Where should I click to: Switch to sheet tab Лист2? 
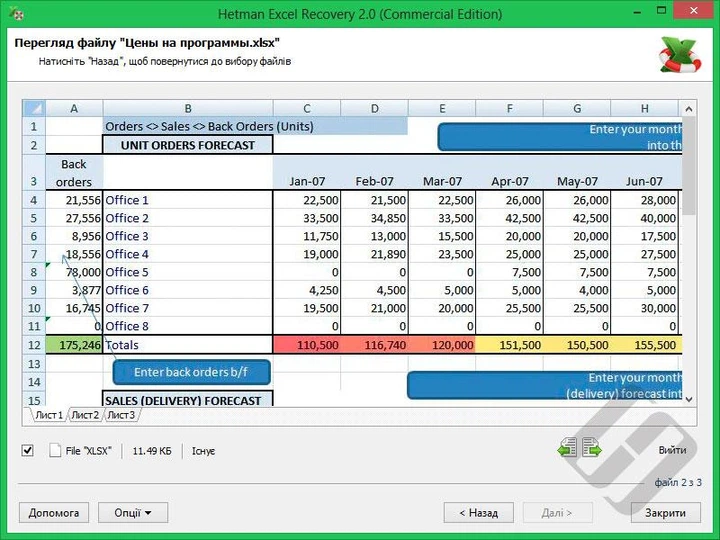(85, 415)
